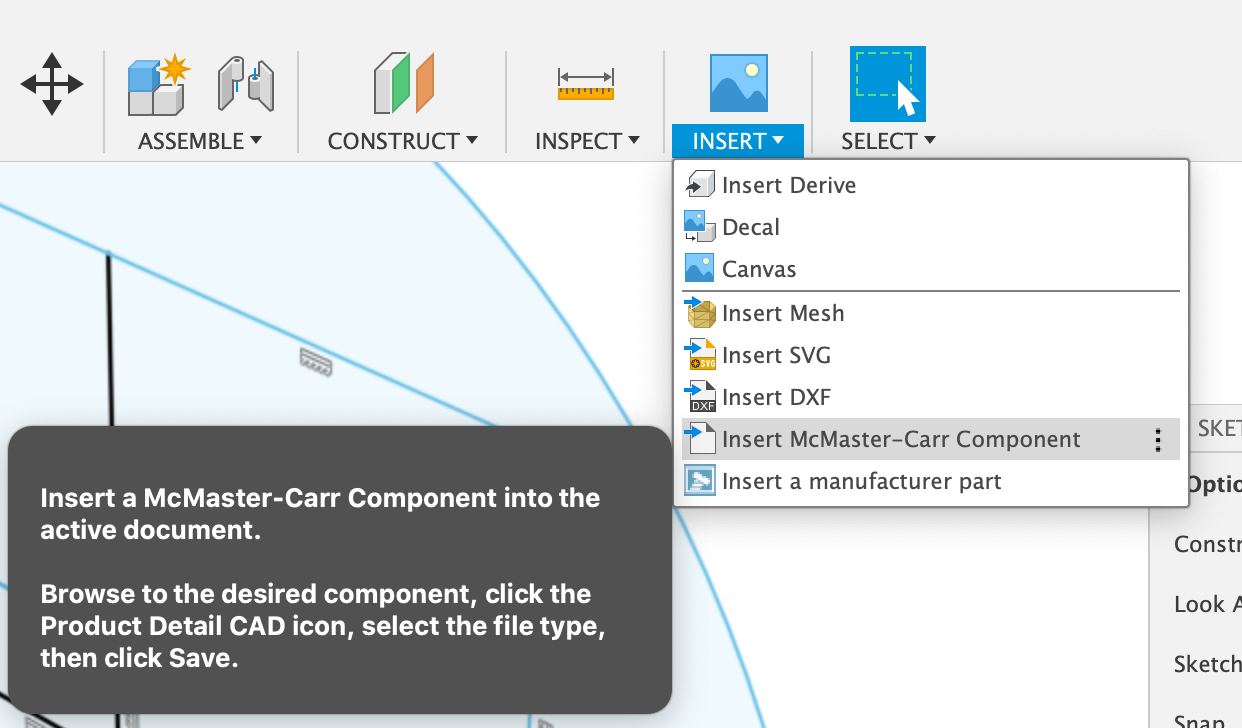Click the Joint tool icon
Viewport: 1242px width, 728px height.
pyautogui.click(x=245, y=84)
